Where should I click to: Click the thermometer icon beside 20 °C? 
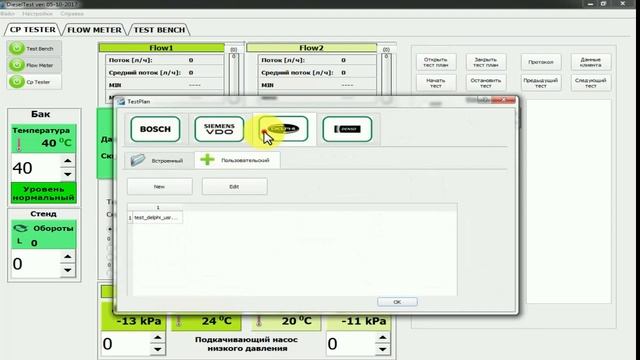[x=258, y=321]
